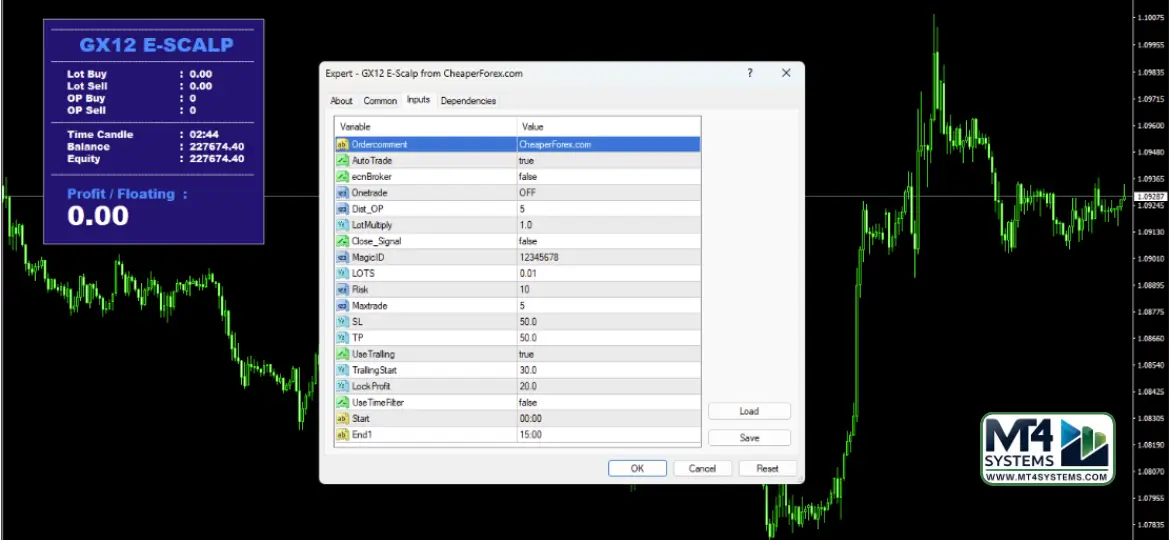This screenshot has height=540, width=1170.
Task: Go to the Dependencies tab
Action: click(468, 101)
